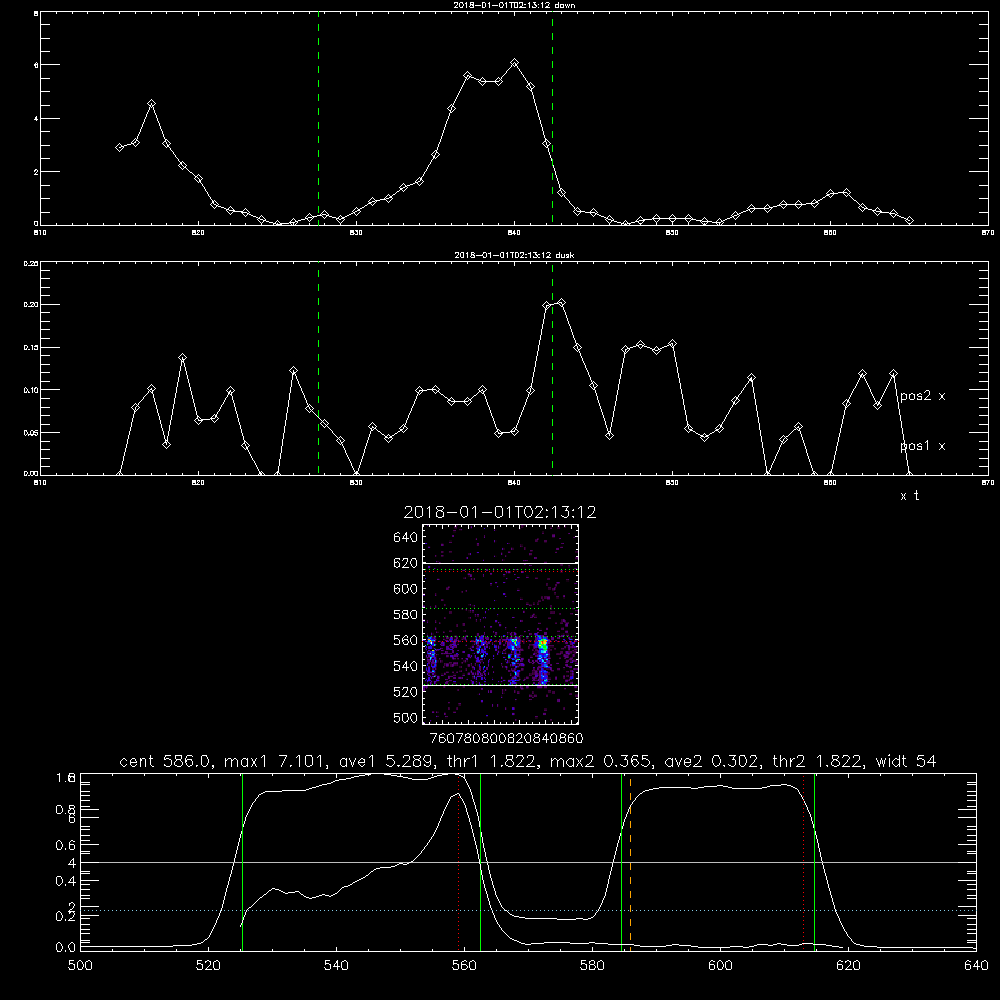Select the large 2018-01-01T02:13:12 title above image
The width and height of the screenshot is (1000, 1000).
click(x=500, y=512)
